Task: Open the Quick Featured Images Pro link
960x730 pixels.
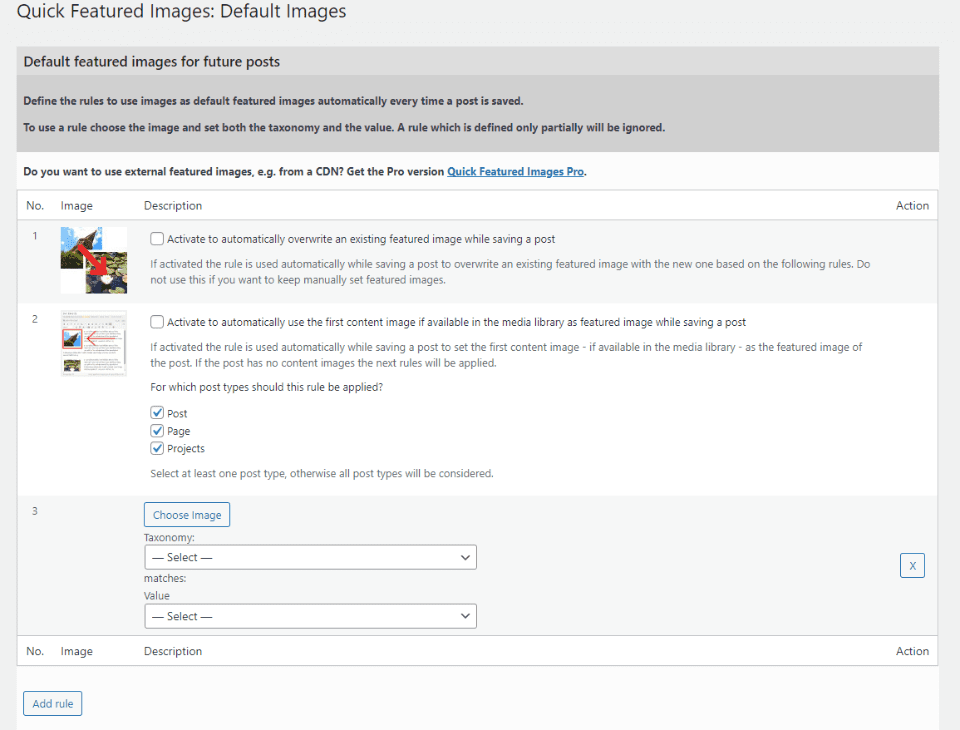Action: [515, 172]
